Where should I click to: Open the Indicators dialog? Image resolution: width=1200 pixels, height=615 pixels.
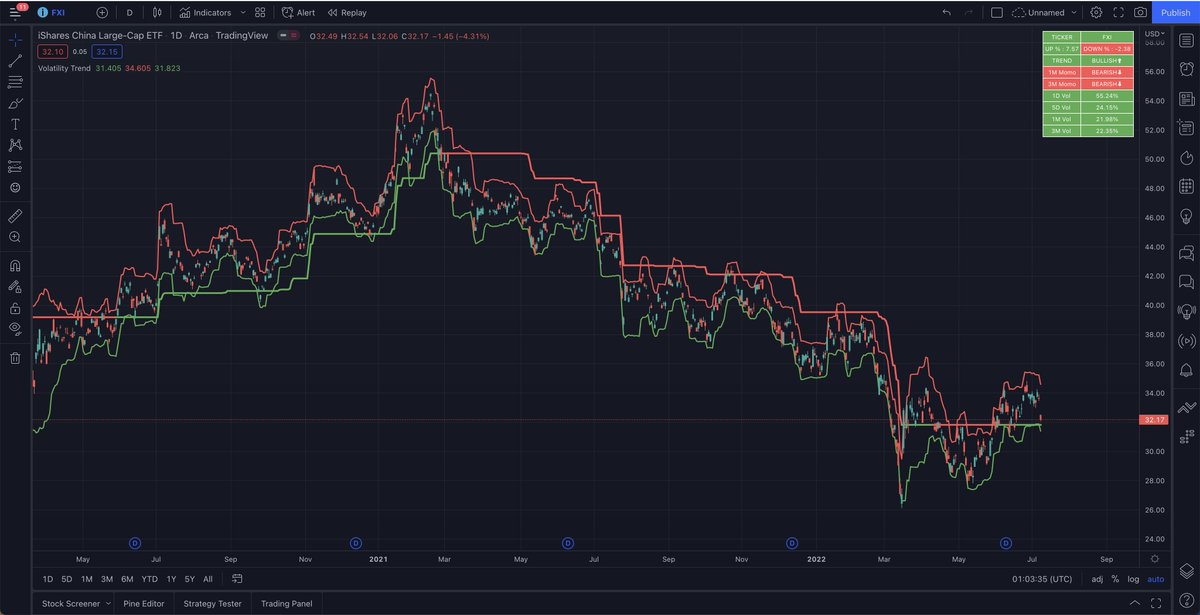point(206,13)
